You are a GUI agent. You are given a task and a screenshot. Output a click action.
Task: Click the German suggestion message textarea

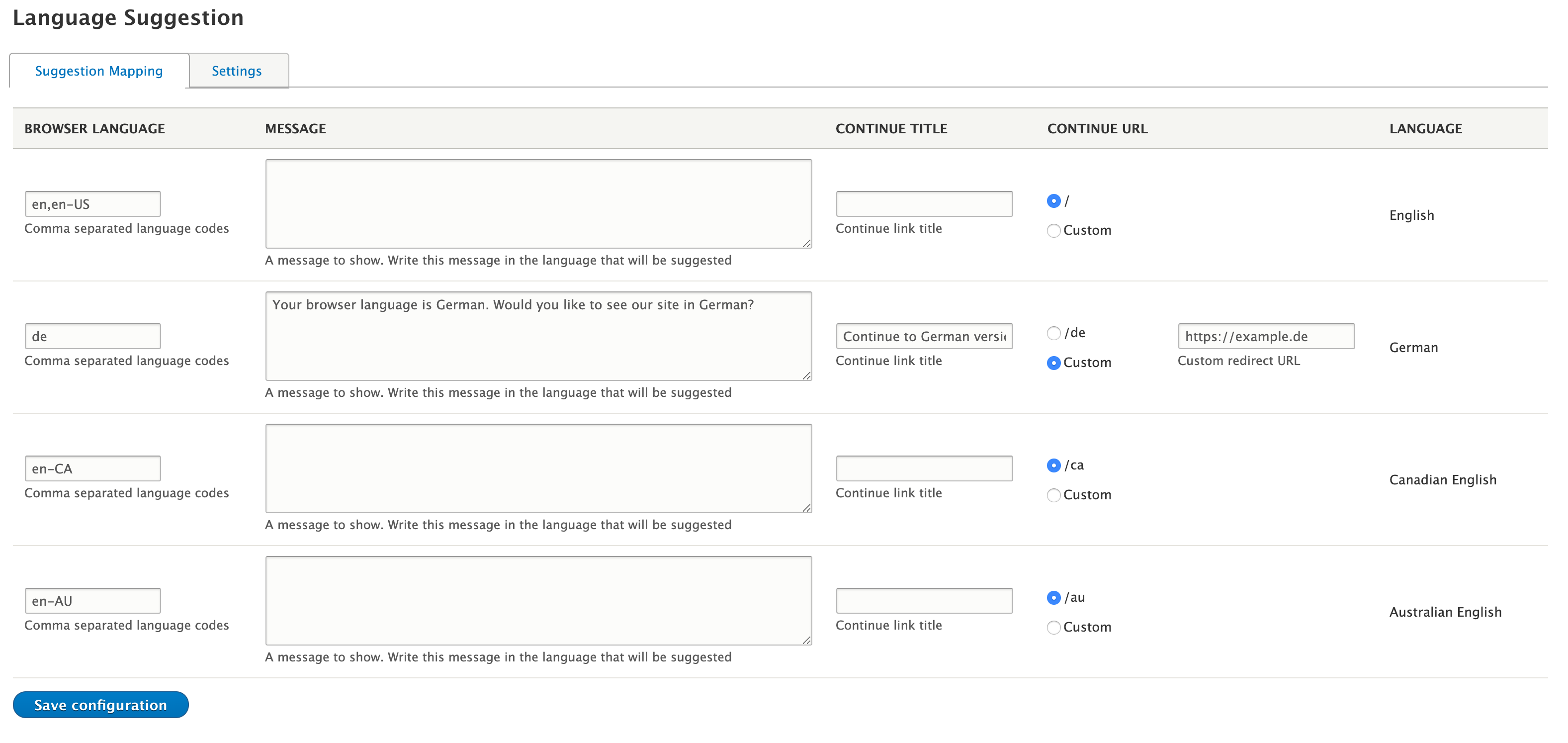[x=538, y=336]
